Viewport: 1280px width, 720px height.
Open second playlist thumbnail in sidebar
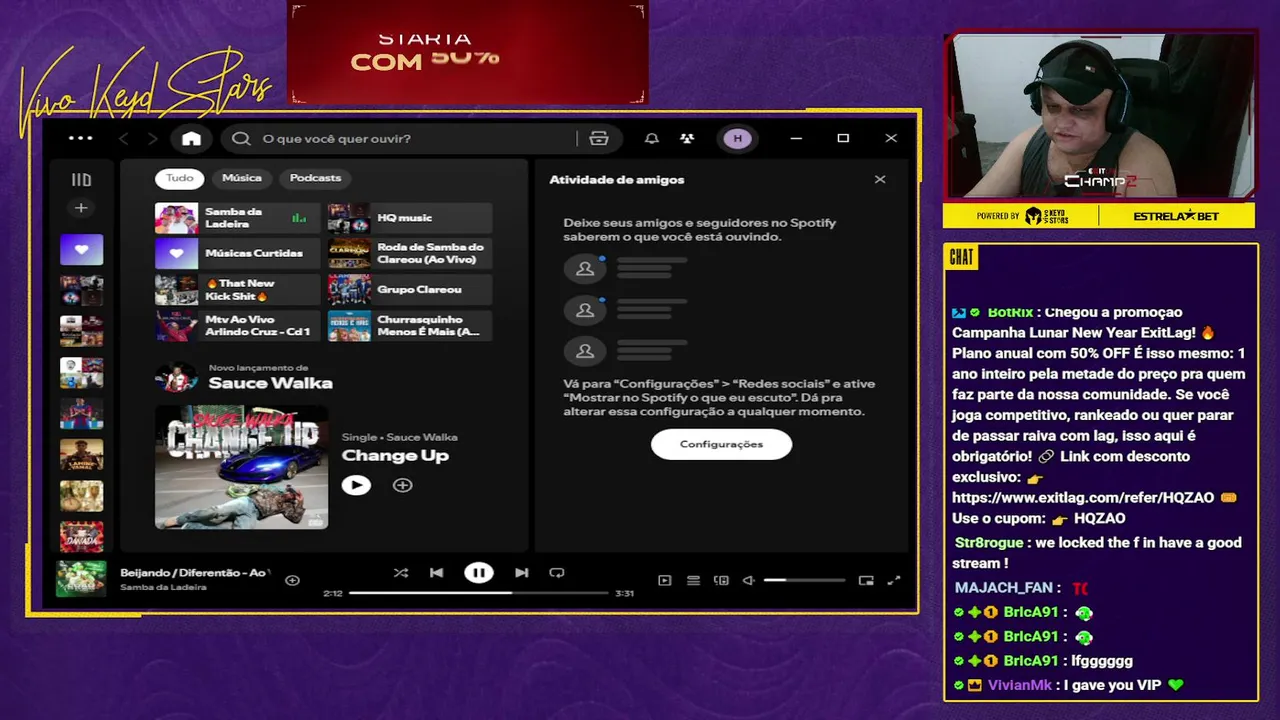click(x=81, y=290)
